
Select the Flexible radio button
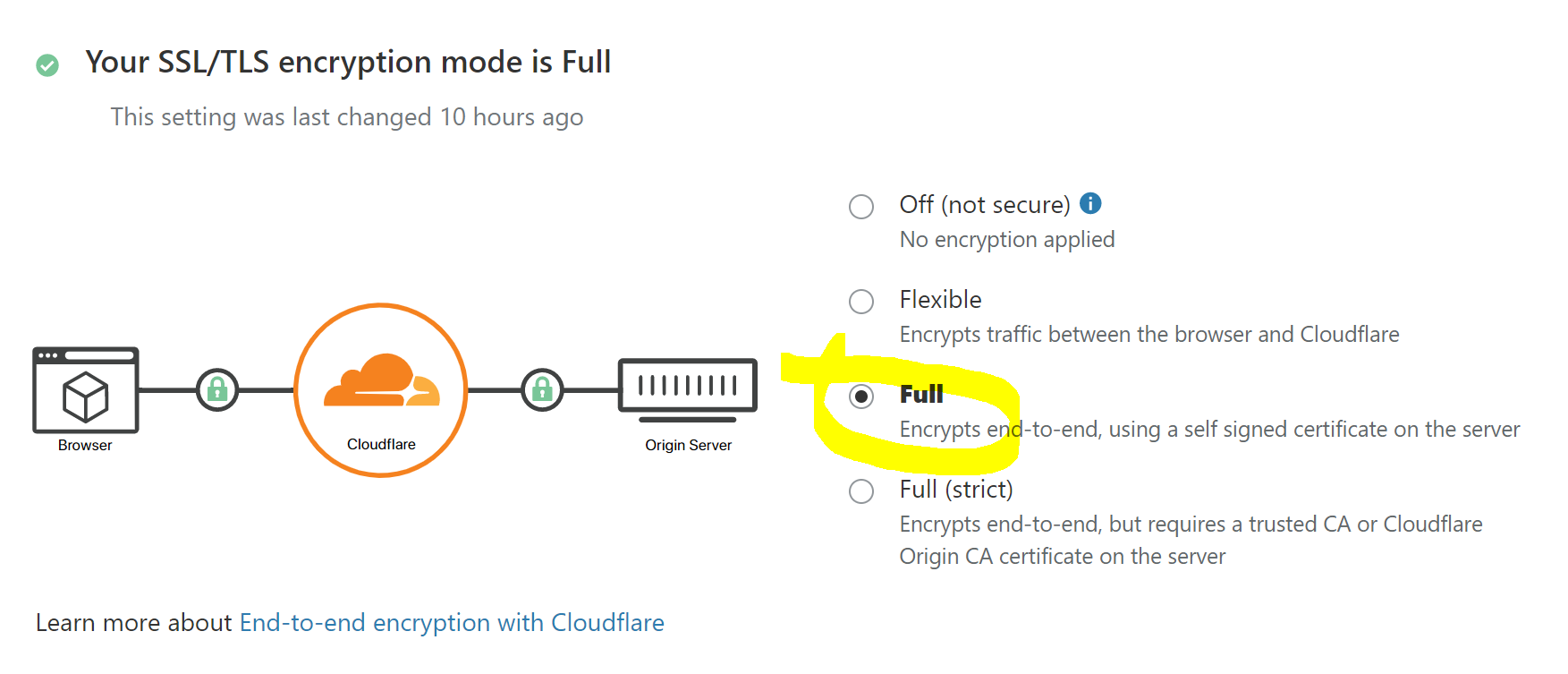coord(861,302)
